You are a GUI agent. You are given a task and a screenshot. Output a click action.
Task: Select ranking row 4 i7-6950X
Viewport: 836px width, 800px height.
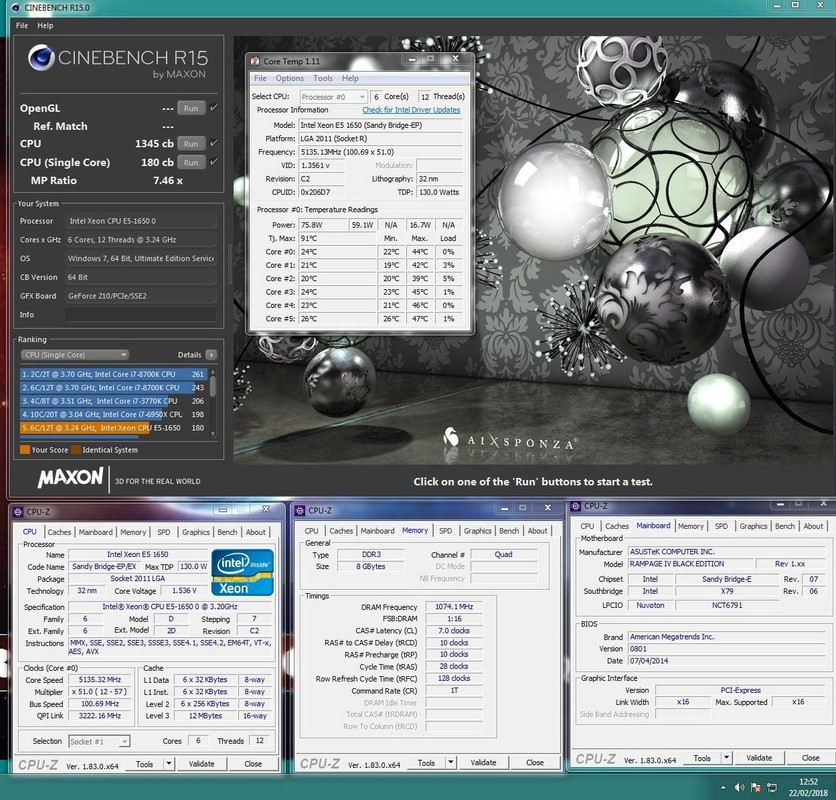[113, 414]
